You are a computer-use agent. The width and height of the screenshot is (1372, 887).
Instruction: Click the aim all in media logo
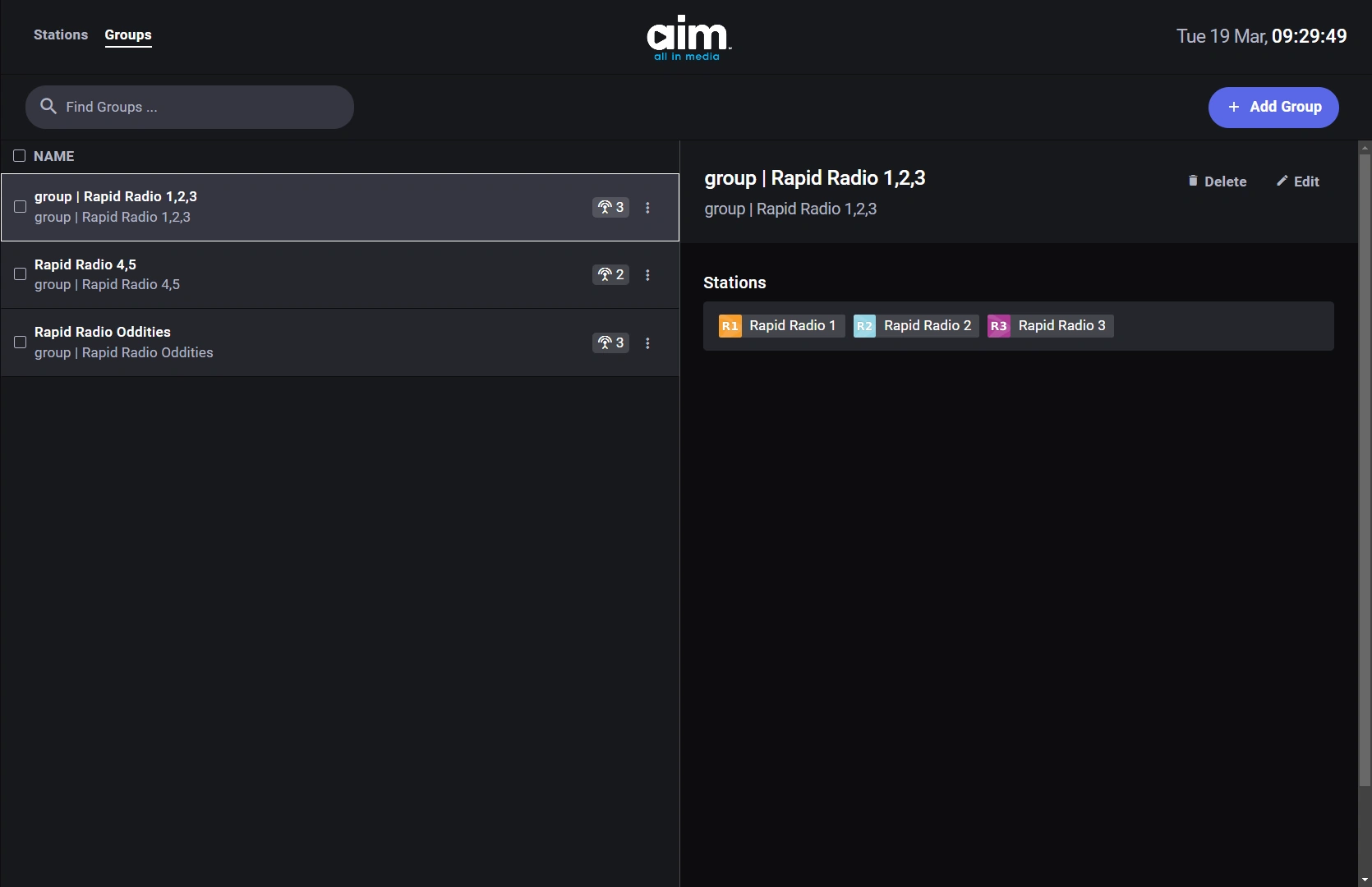(688, 38)
